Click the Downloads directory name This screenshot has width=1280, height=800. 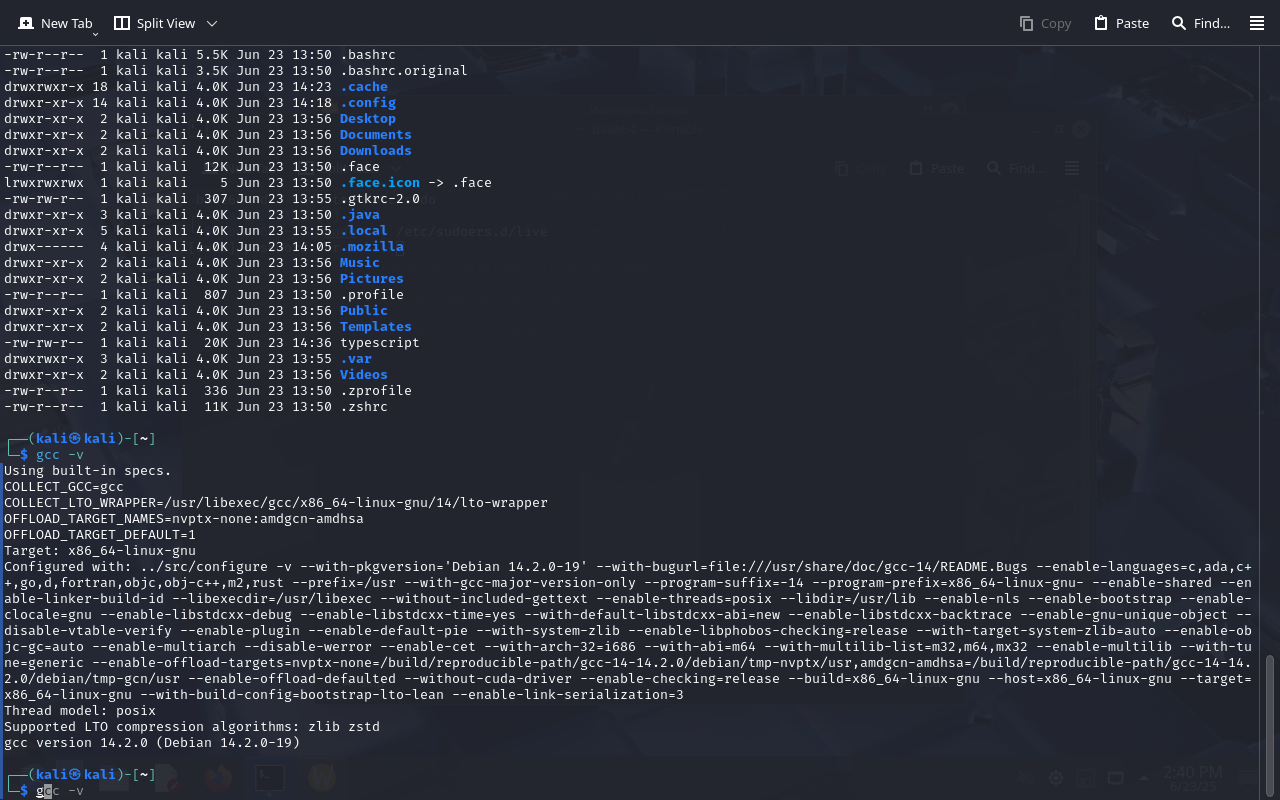(x=376, y=151)
